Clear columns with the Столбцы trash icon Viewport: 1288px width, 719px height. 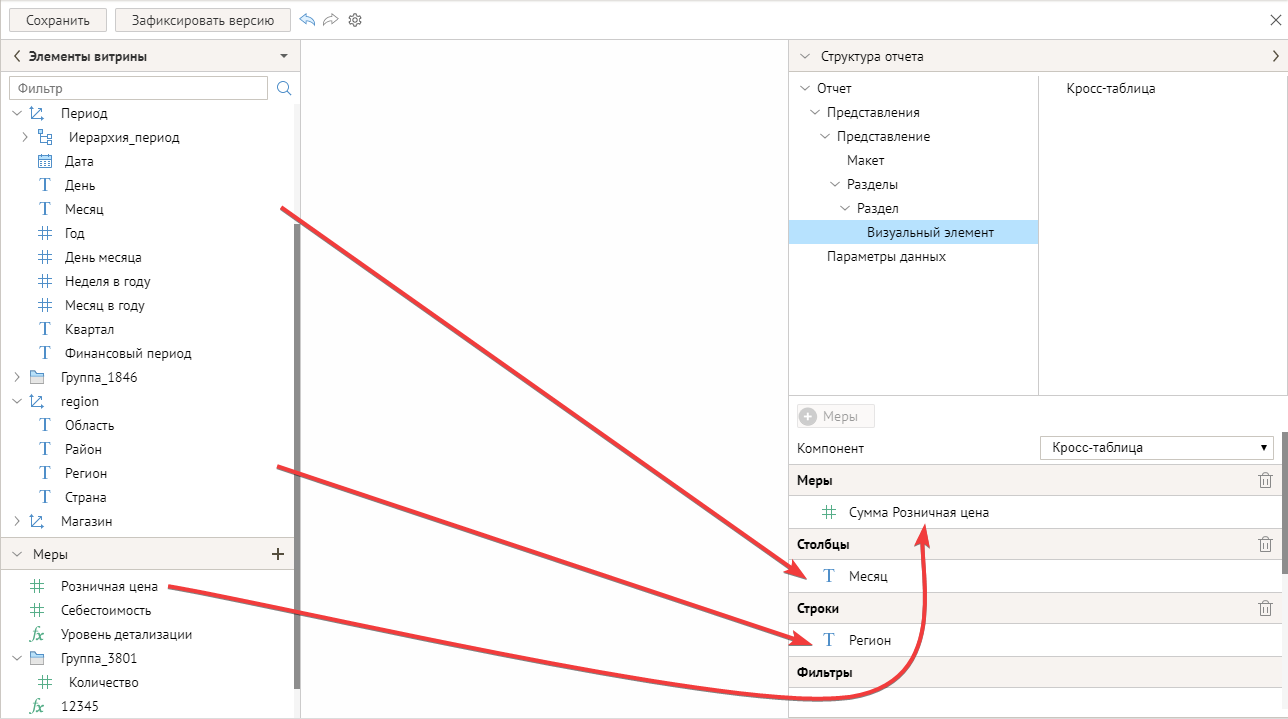pyautogui.click(x=1265, y=545)
